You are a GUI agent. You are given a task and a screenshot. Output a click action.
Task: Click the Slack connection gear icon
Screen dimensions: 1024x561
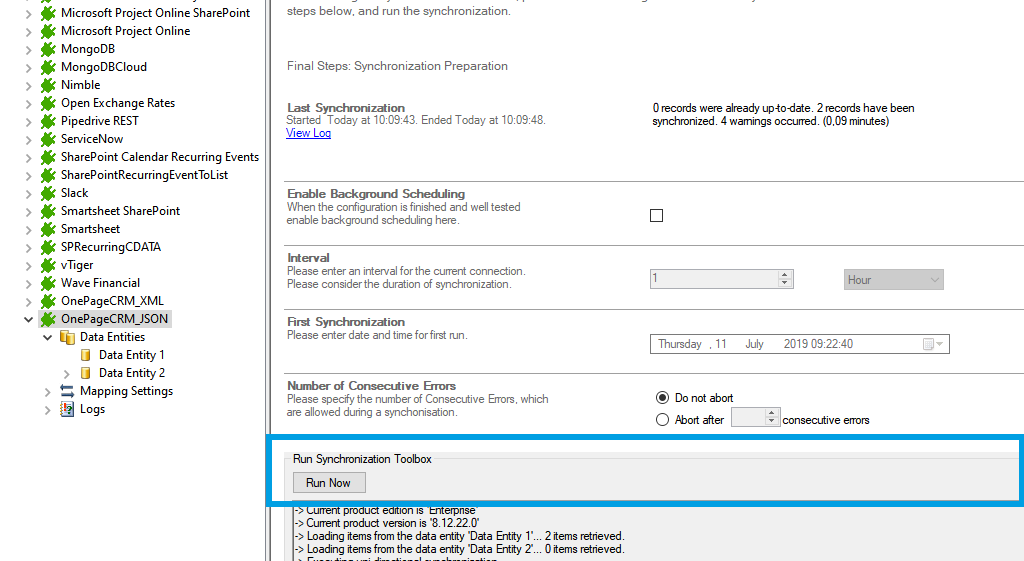pyautogui.click(x=47, y=193)
